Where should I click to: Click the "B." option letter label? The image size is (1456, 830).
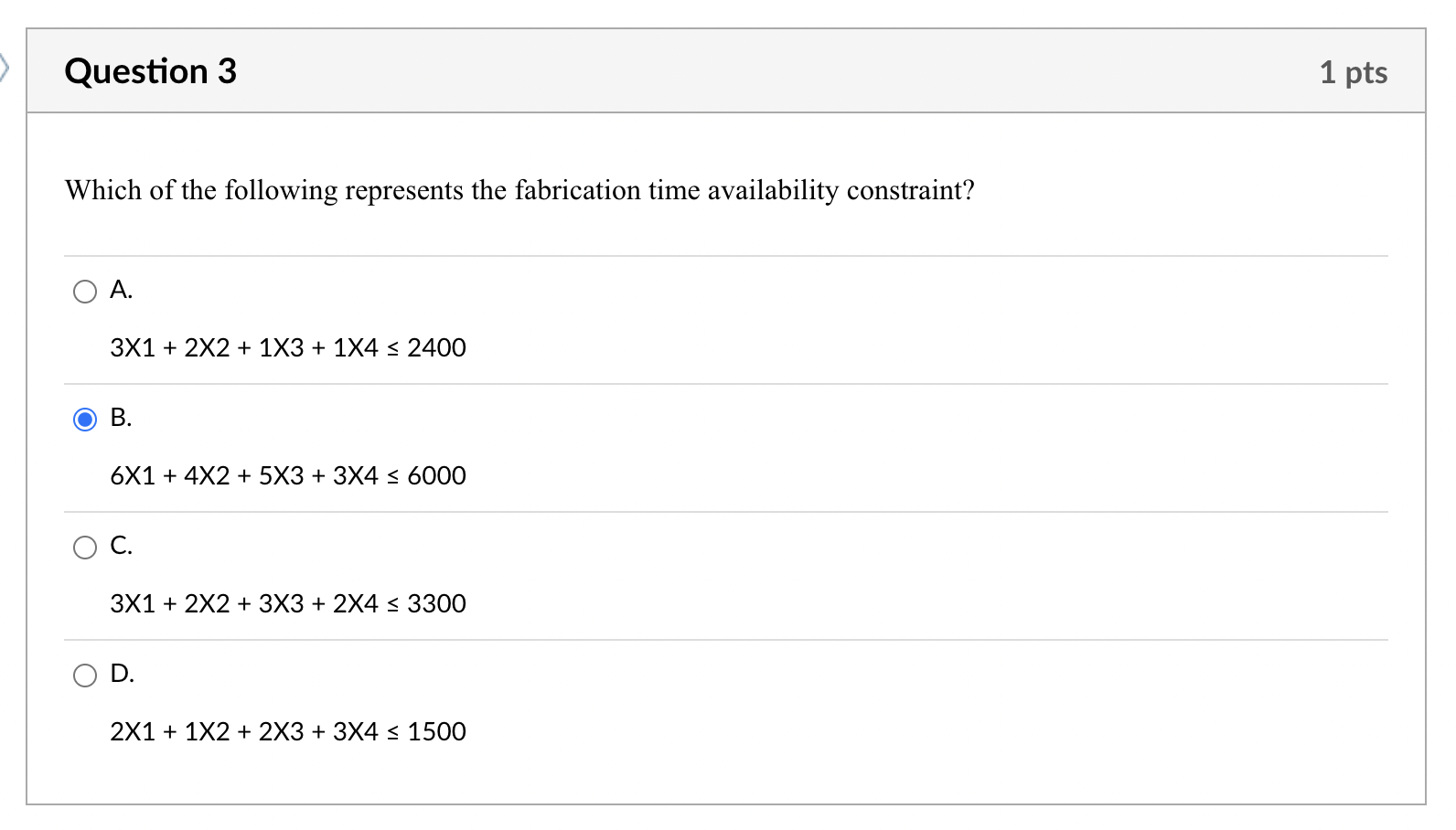click(122, 418)
